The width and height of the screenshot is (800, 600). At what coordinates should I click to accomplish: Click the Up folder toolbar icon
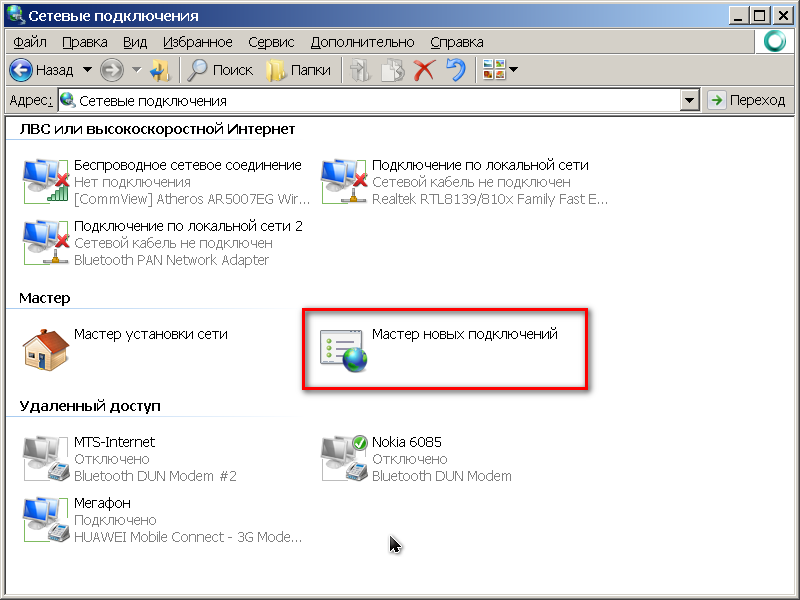click(x=160, y=70)
